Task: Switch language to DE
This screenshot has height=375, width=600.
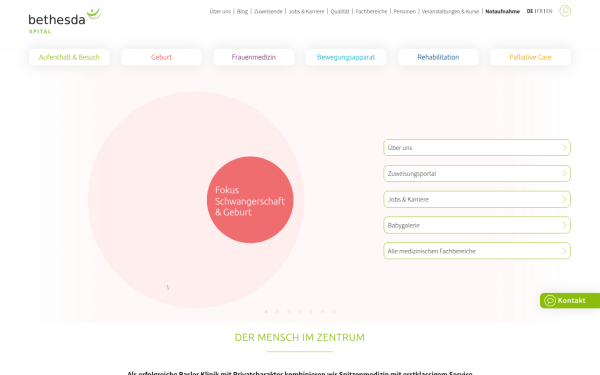Action: (530, 11)
